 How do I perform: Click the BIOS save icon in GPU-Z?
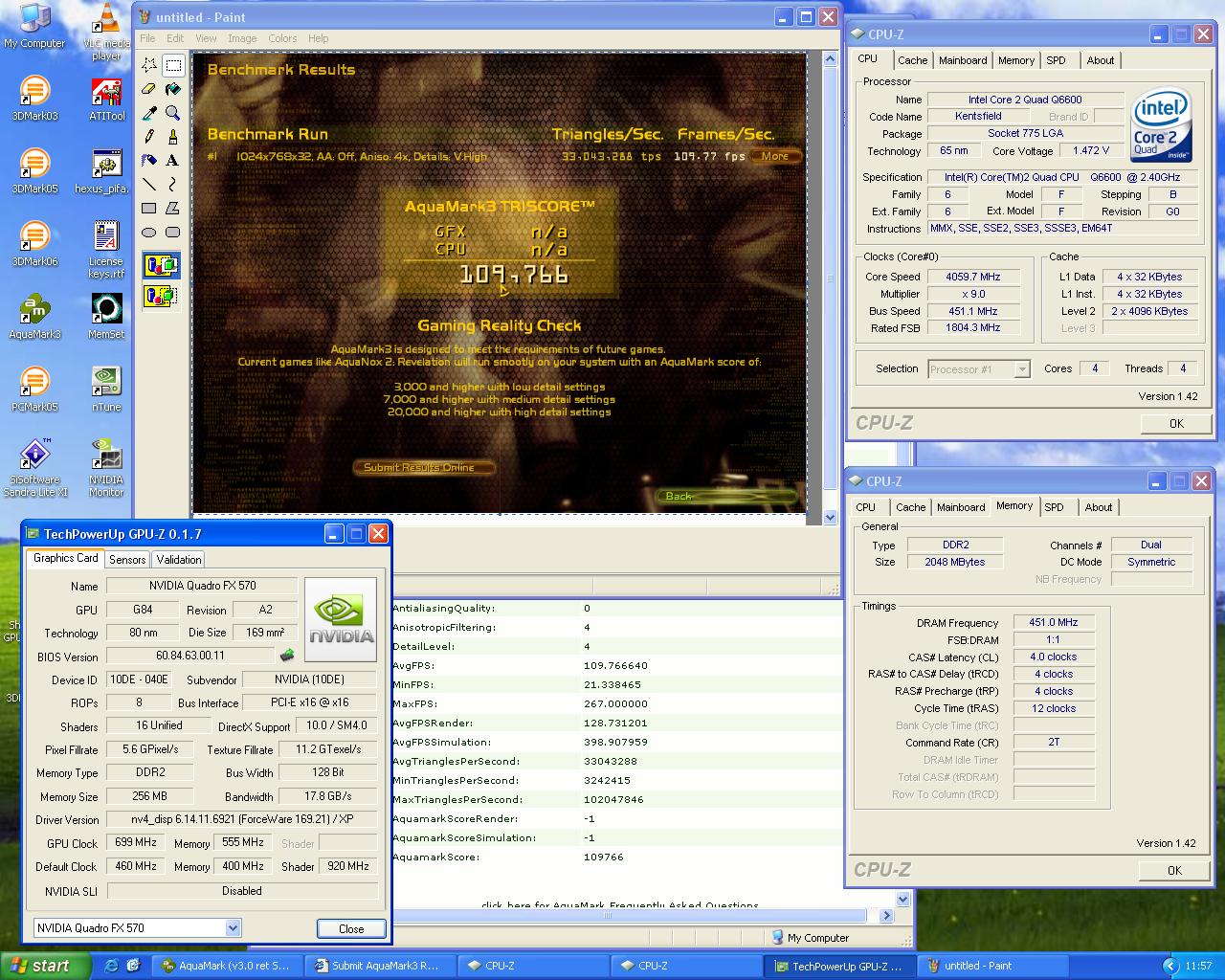286,656
